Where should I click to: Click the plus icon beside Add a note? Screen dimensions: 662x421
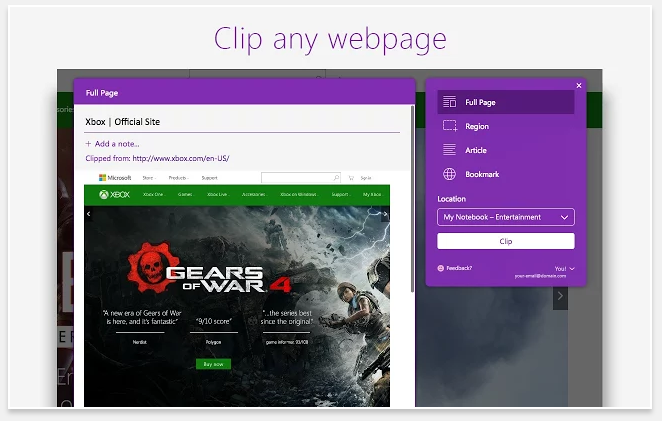(88, 144)
